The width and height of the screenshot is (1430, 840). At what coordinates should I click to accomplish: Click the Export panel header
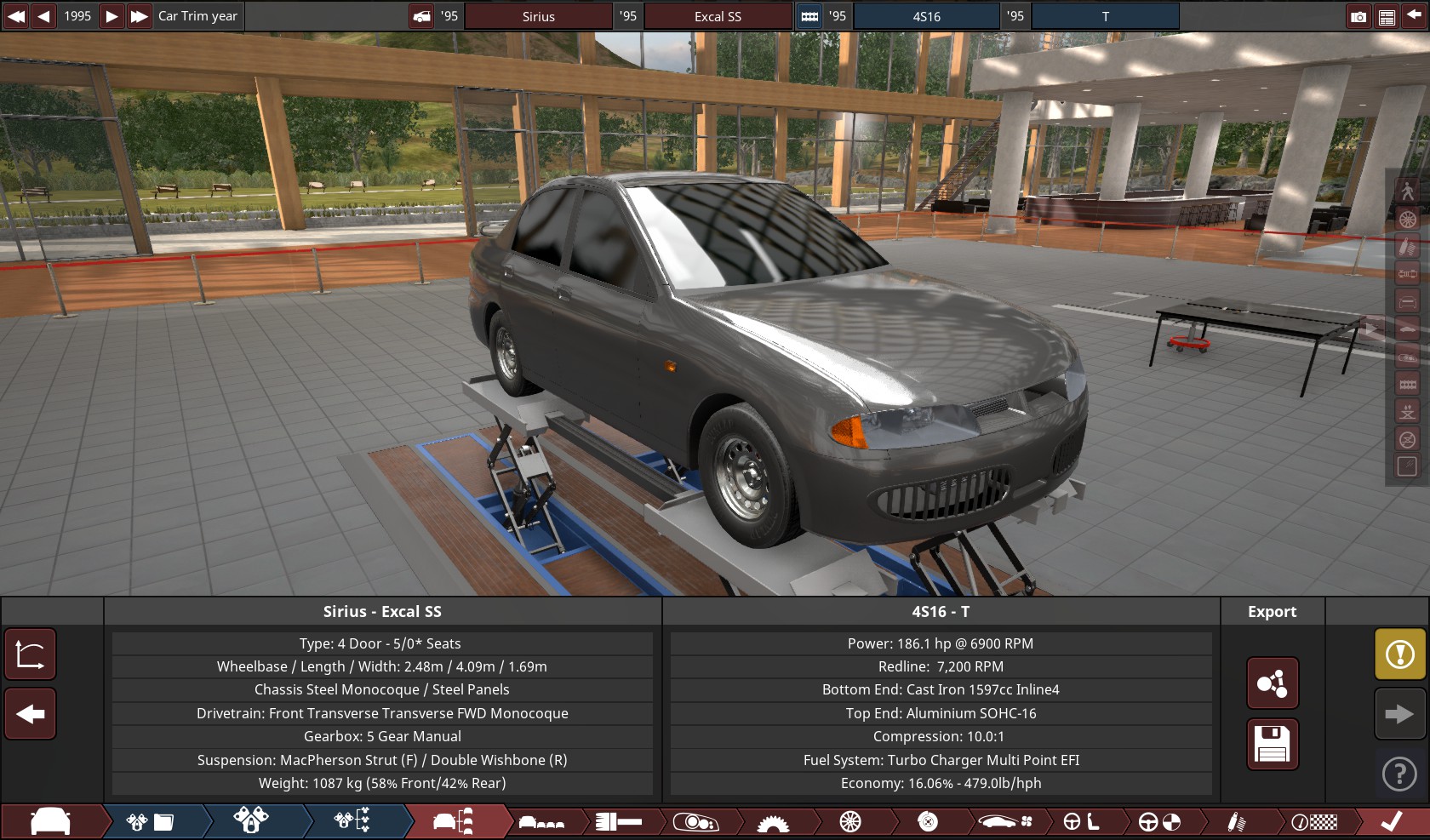click(1272, 611)
